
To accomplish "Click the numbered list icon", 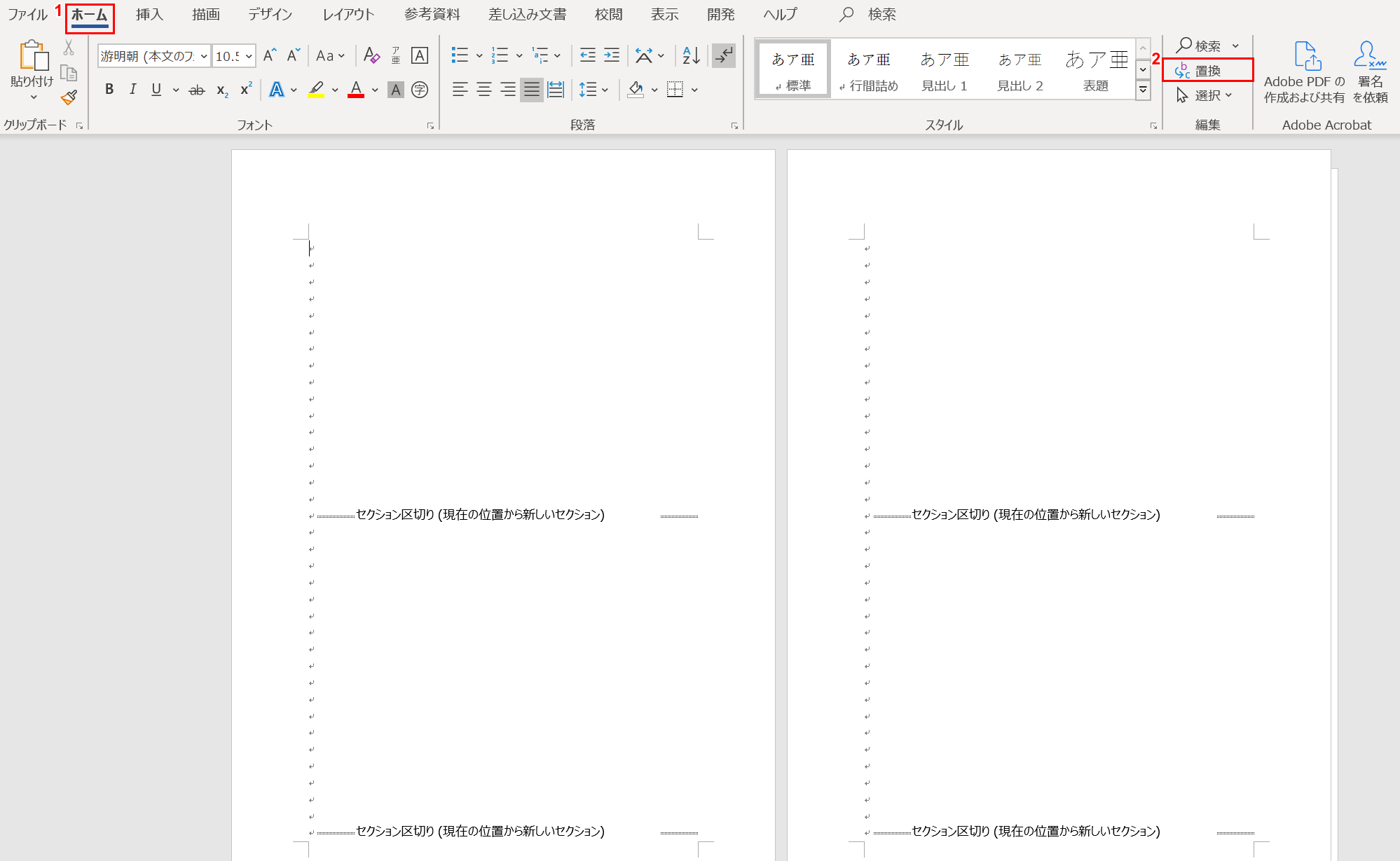I will pos(500,55).
